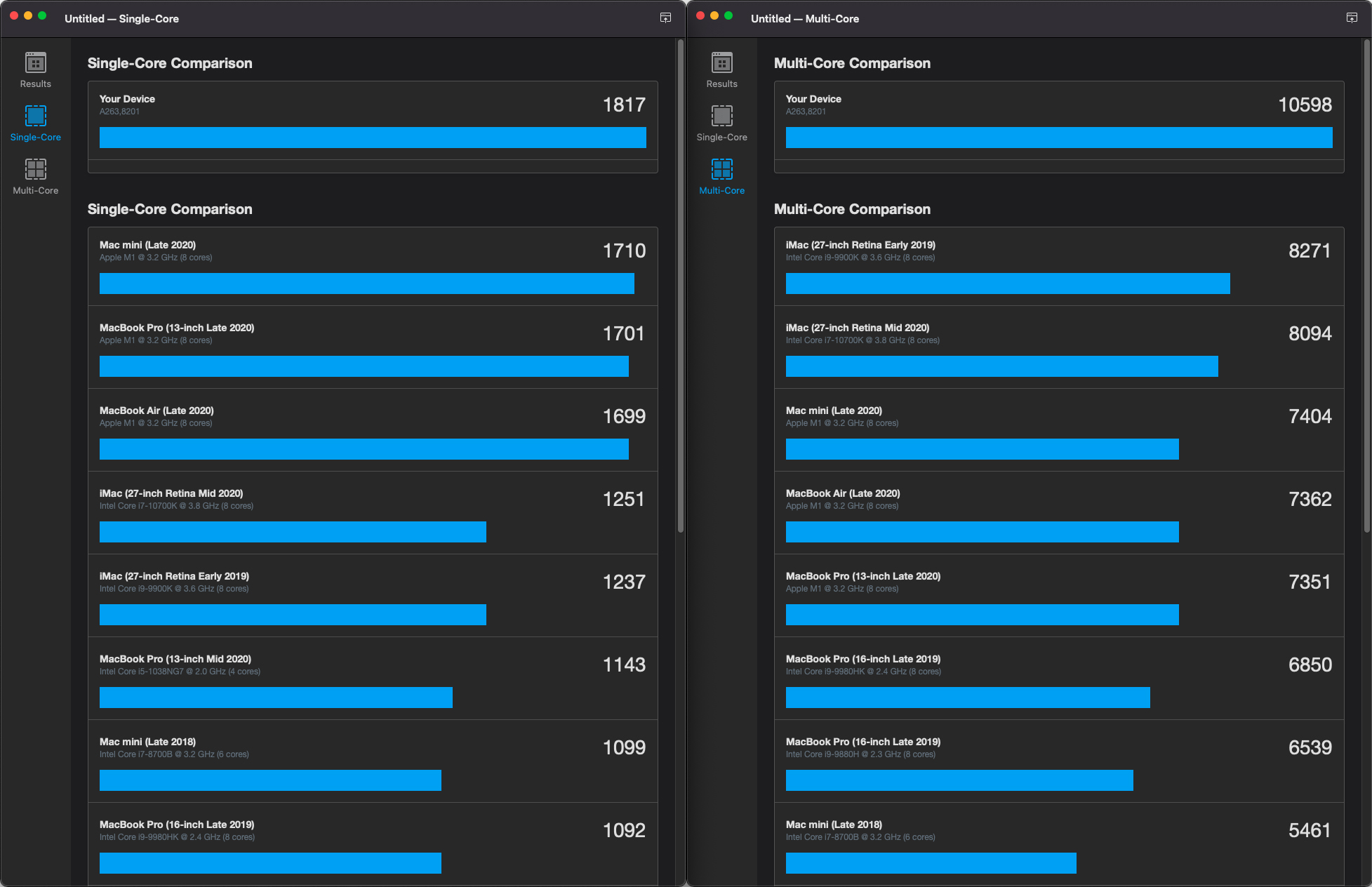The width and height of the screenshot is (1372, 887).
Task: Open Results in Multi-Core window sidebar
Action: coord(721,70)
